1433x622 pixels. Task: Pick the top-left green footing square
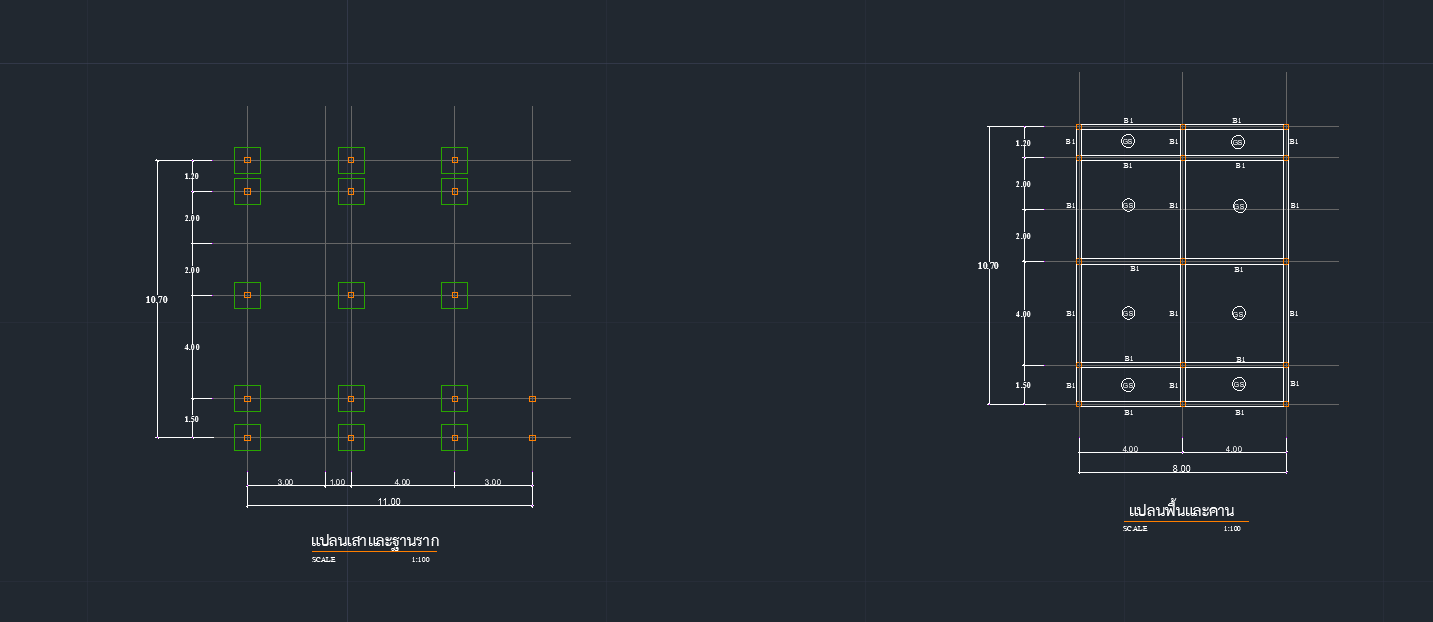point(247,160)
